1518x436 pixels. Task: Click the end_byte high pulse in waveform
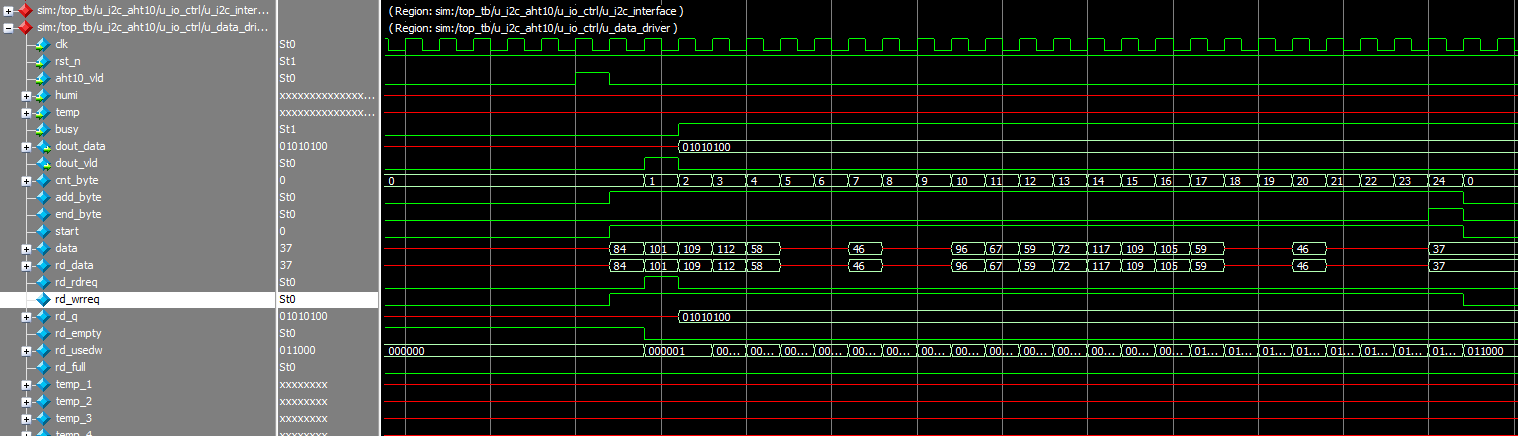click(x=1446, y=214)
